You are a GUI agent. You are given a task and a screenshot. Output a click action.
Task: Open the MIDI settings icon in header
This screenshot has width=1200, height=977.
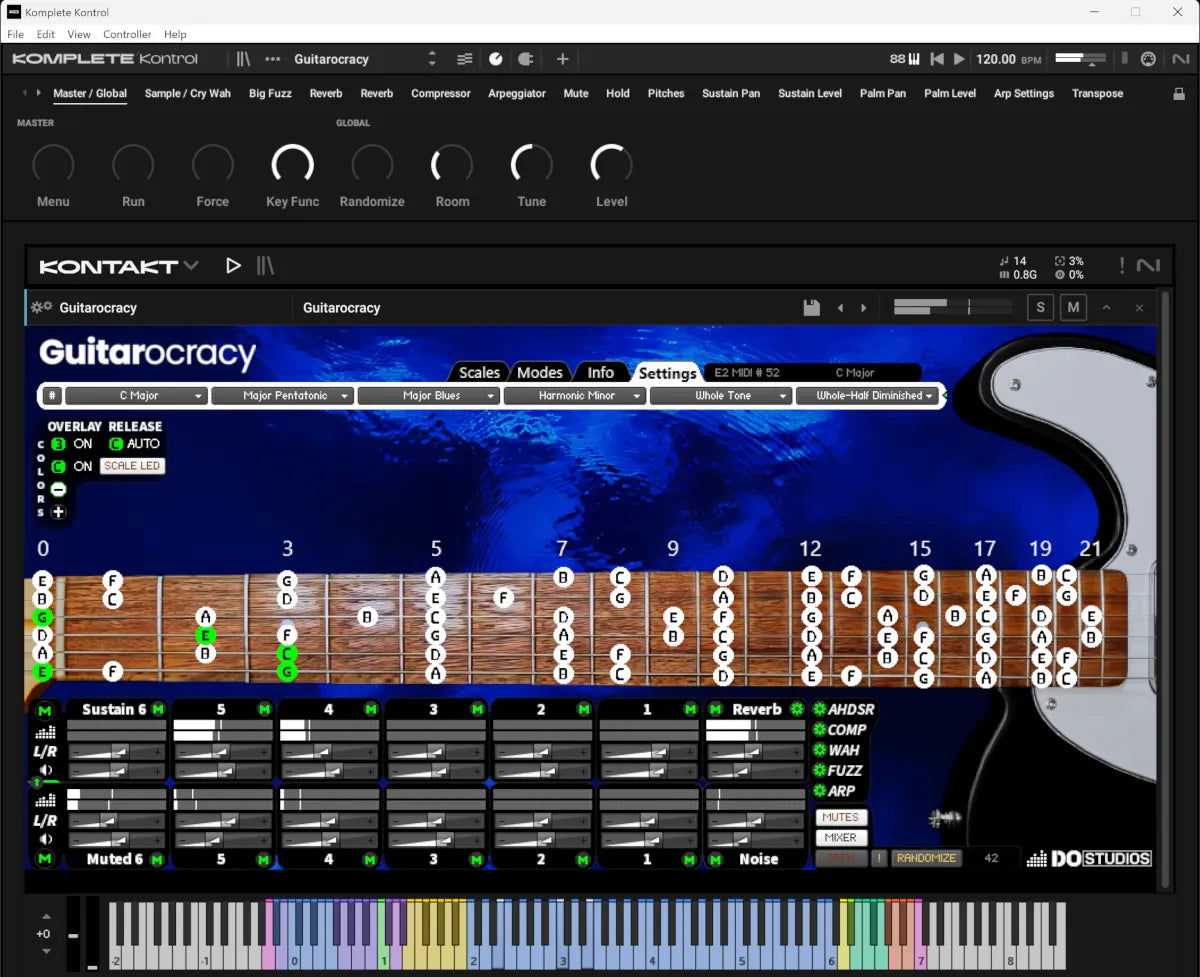pos(1149,59)
